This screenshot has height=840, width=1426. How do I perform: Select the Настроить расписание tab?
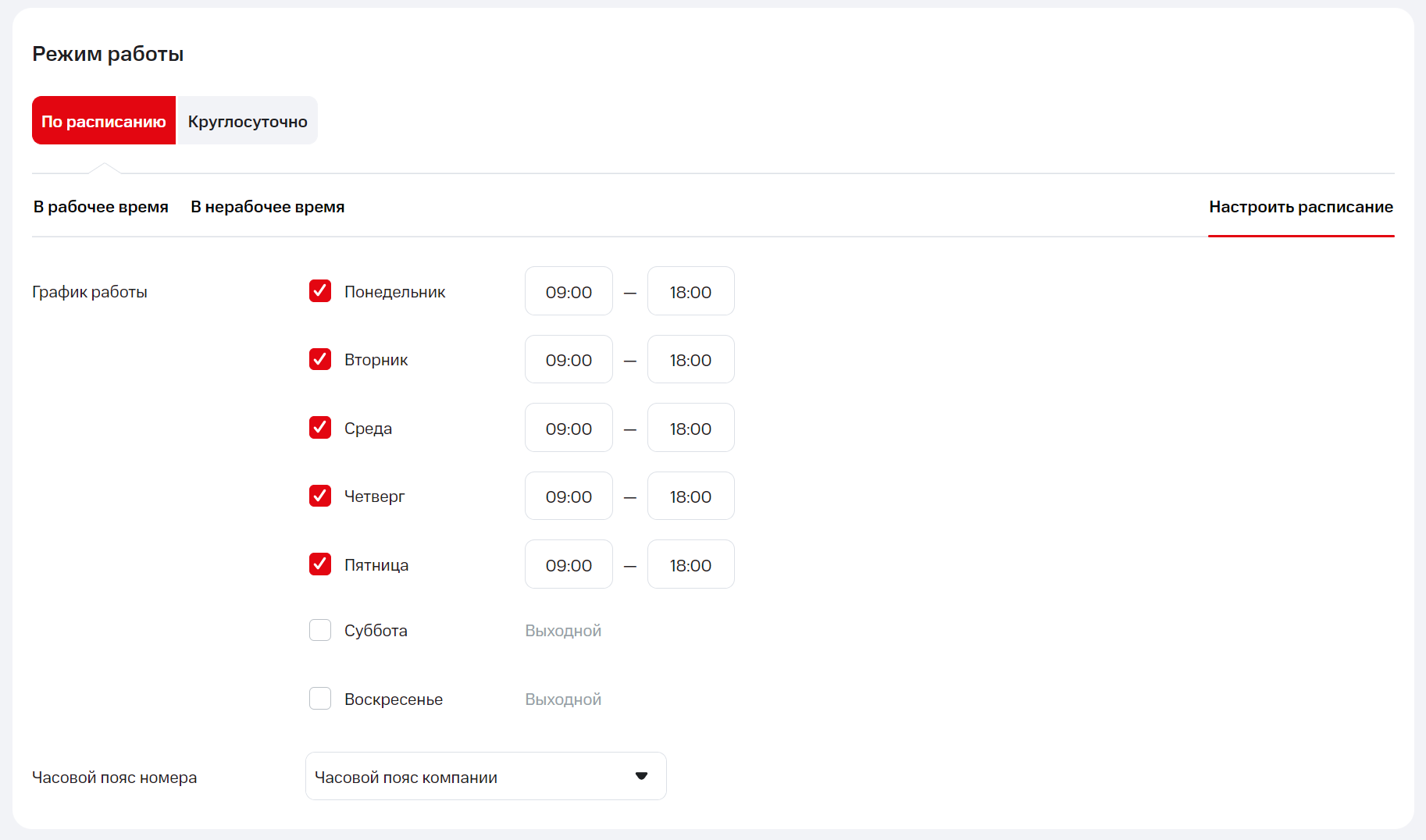1300,207
